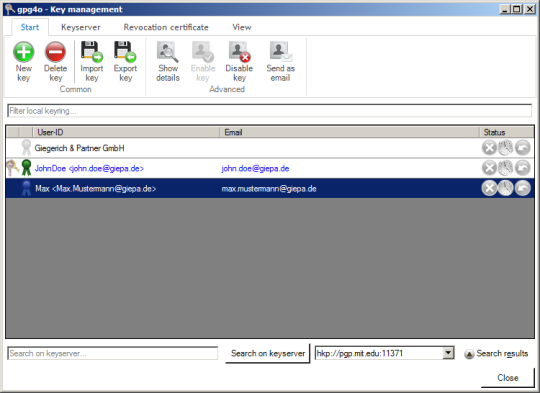Maximize the Key management window
Screen dimensions: 540x393
pyautogui.click(x=517, y=9)
